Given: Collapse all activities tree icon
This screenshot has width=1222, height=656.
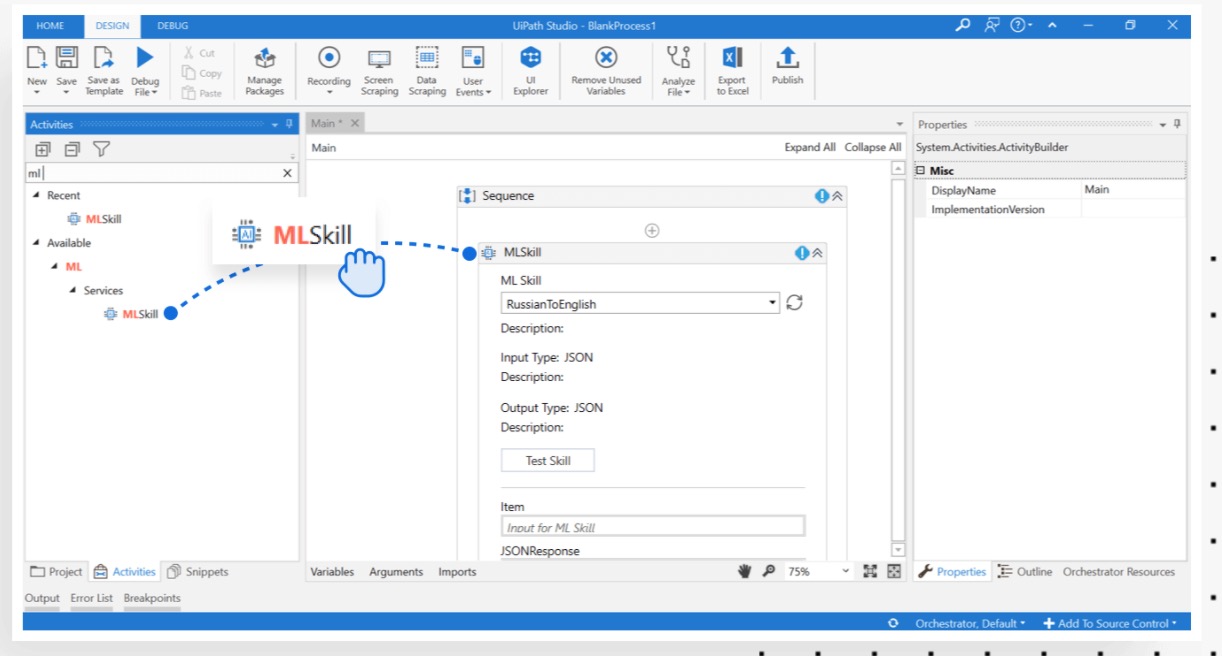Looking at the screenshot, I should [x=71, y=150].
